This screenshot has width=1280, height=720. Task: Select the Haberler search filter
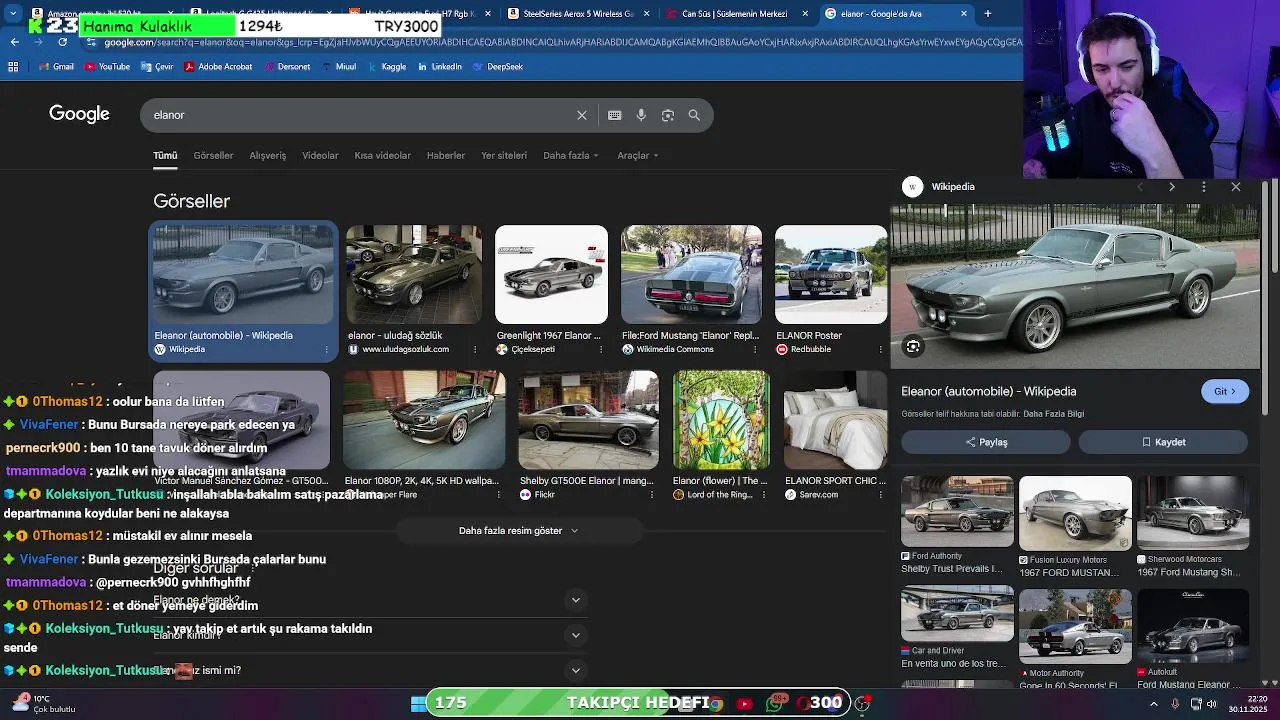(x=446, y=156)
